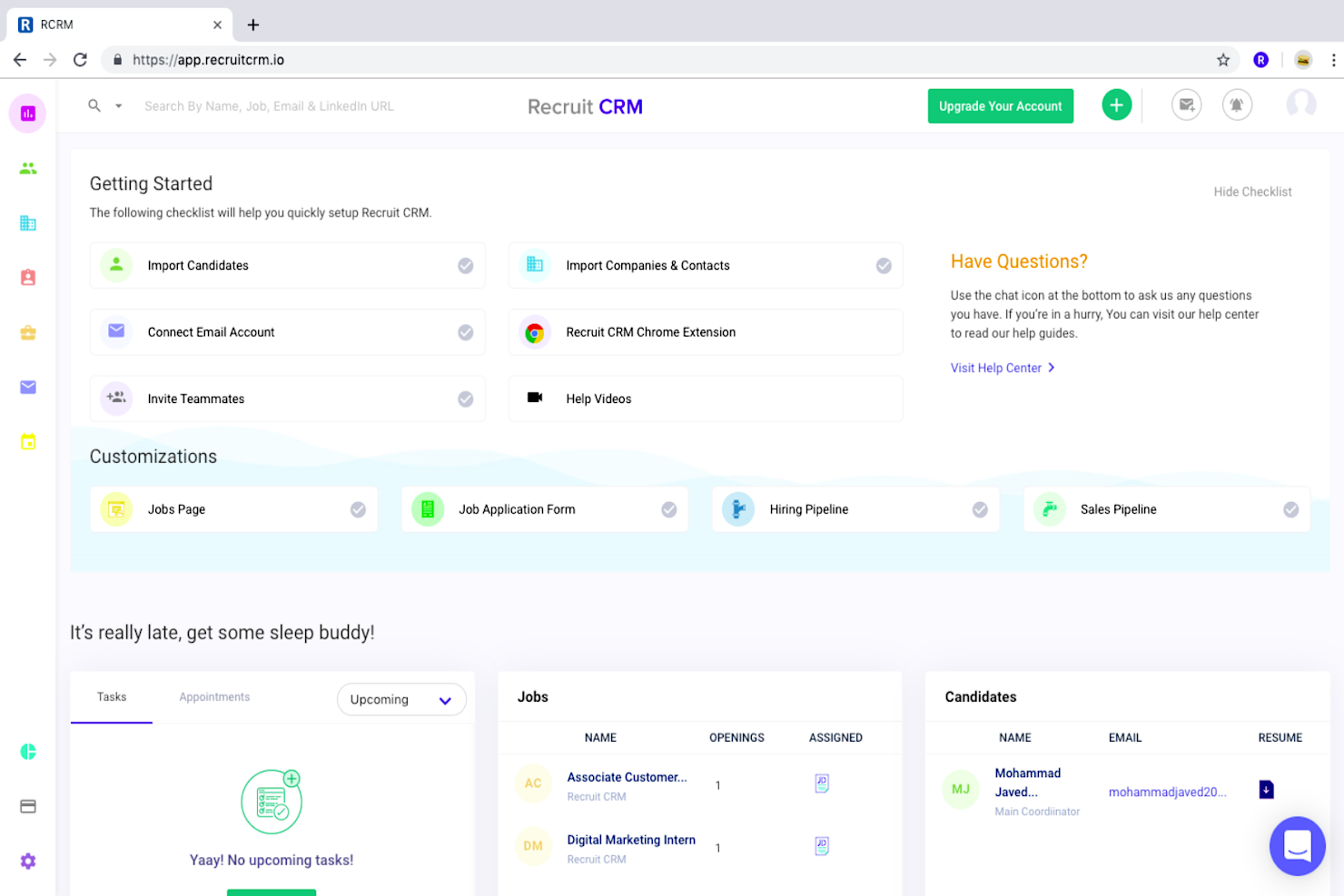This screenshot has width=1344, height=896.
Task: Open Recruit CRM Chrome Extension item
Action: pyautogui.click(x=706, y=332)
